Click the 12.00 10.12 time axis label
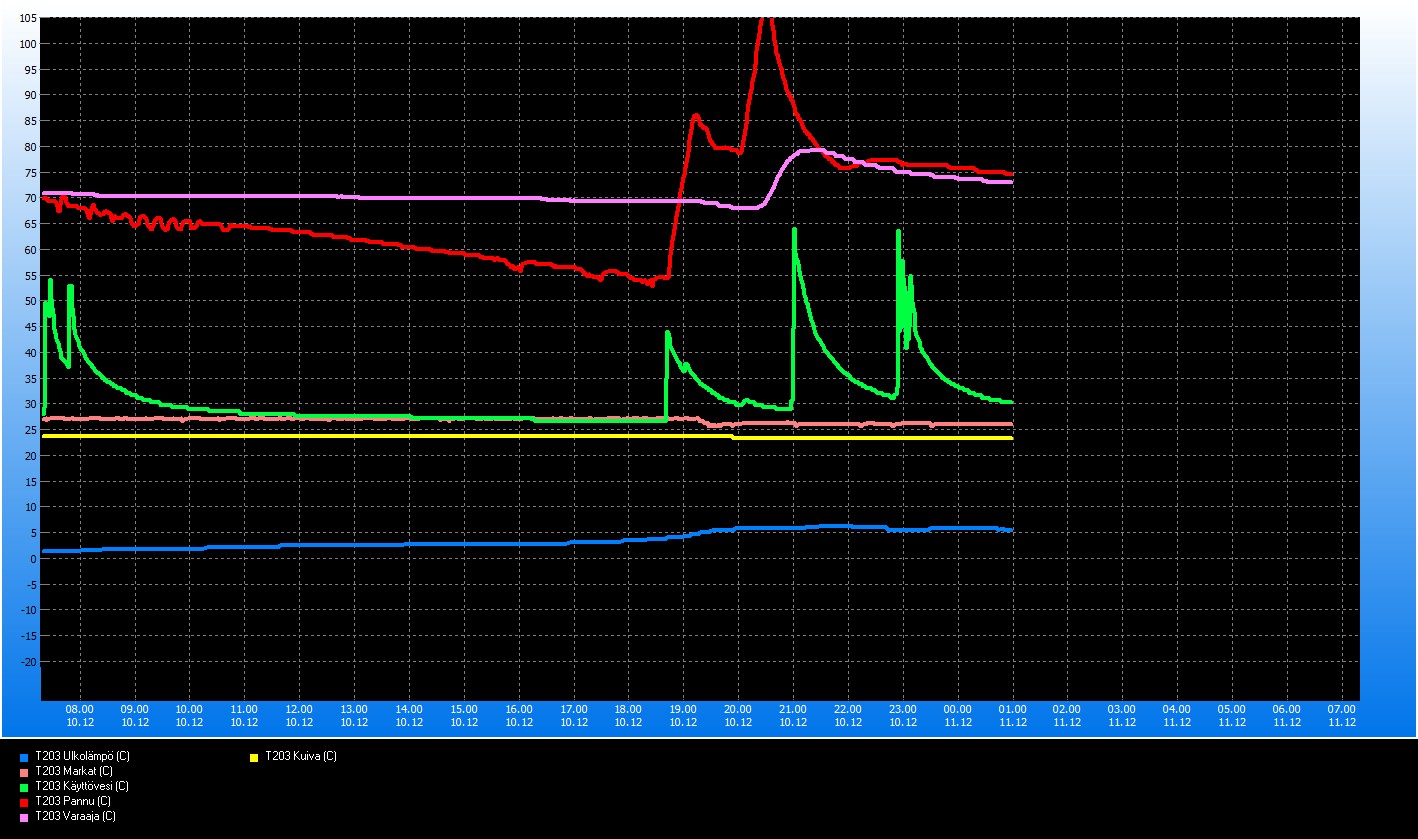The width and height of the screenshot is (1418, 839). [x=299, y=715]
